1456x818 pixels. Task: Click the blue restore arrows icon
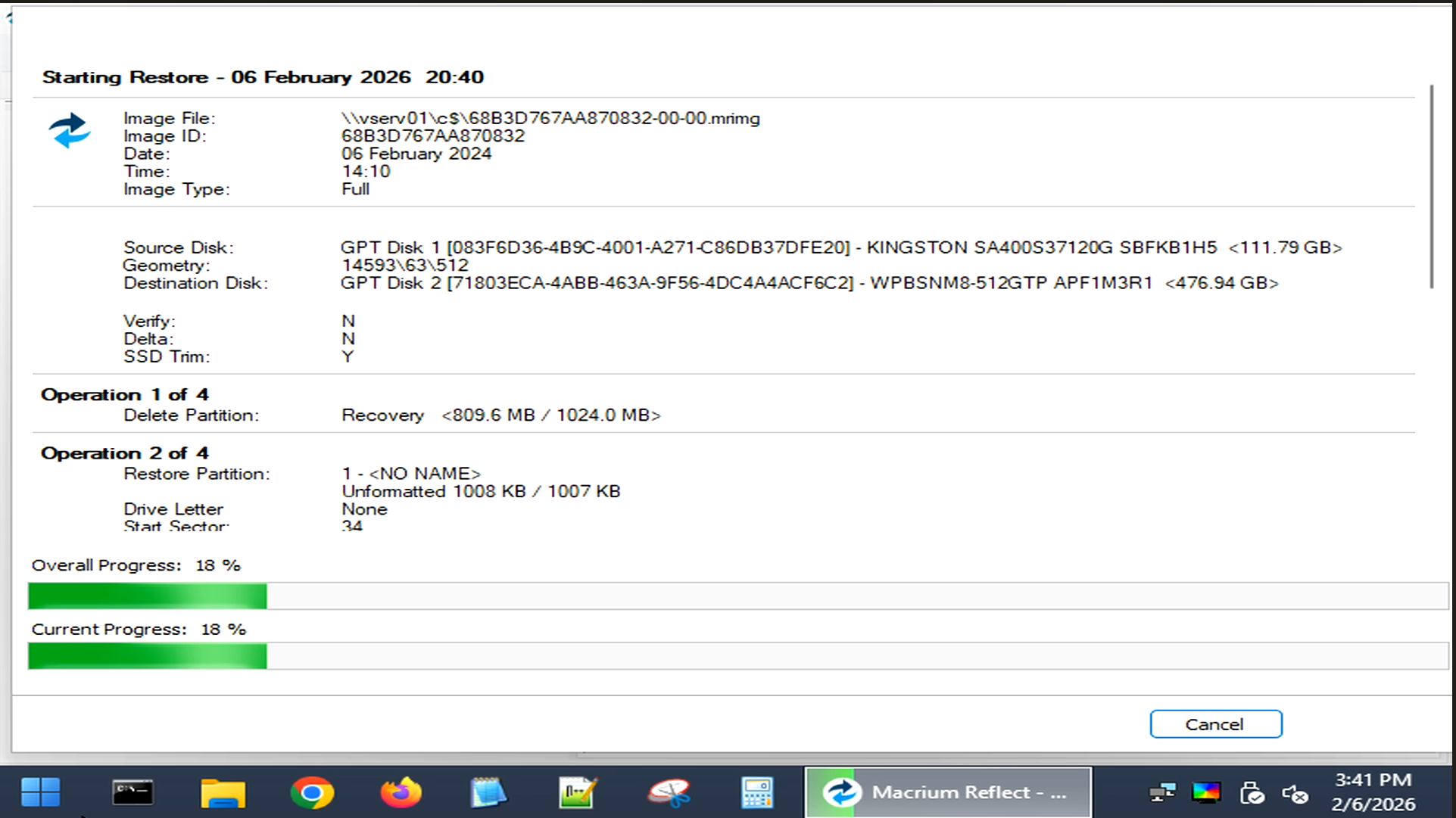coord(70,130)
